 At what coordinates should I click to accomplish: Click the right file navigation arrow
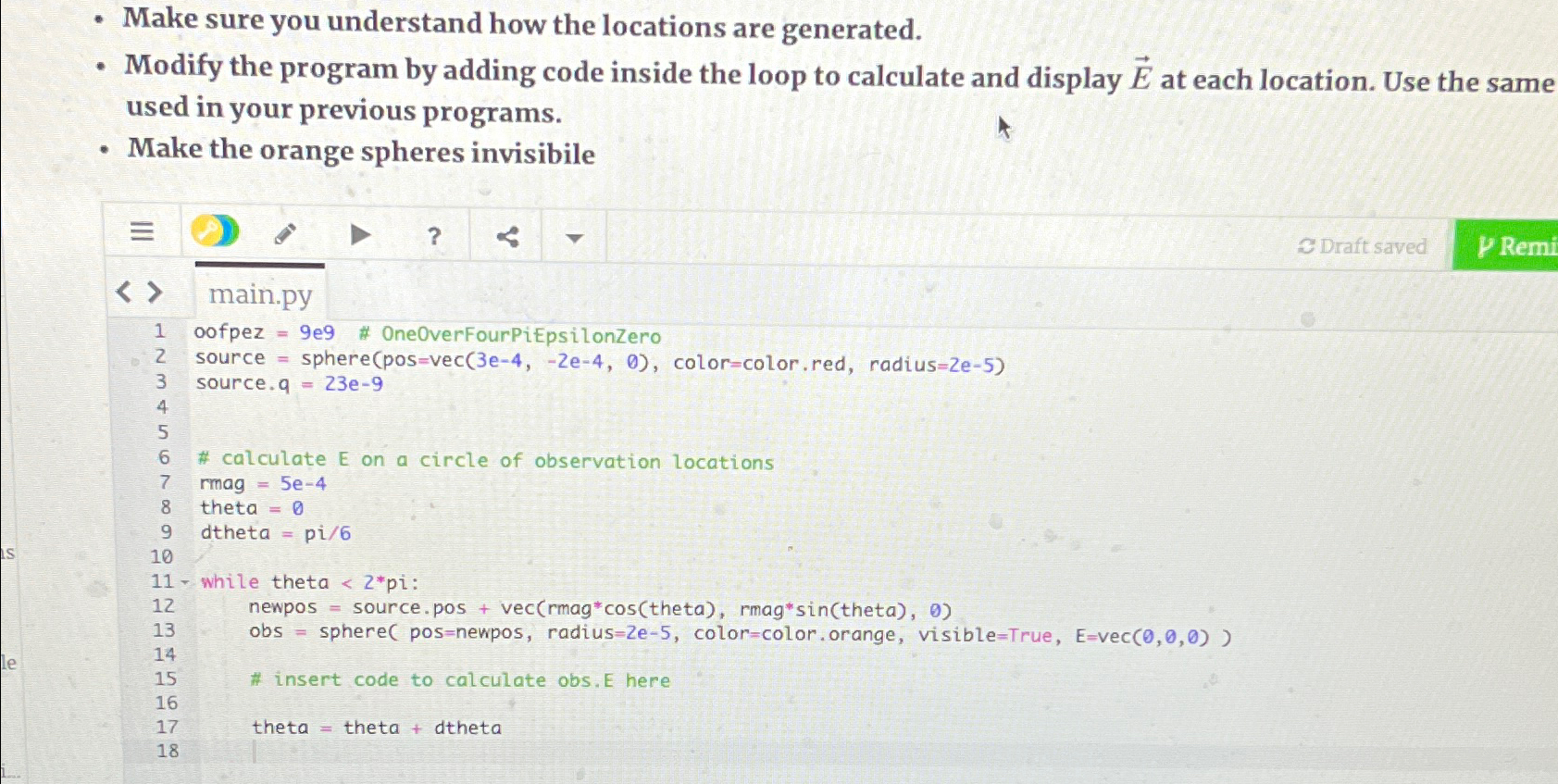(155, 292)
